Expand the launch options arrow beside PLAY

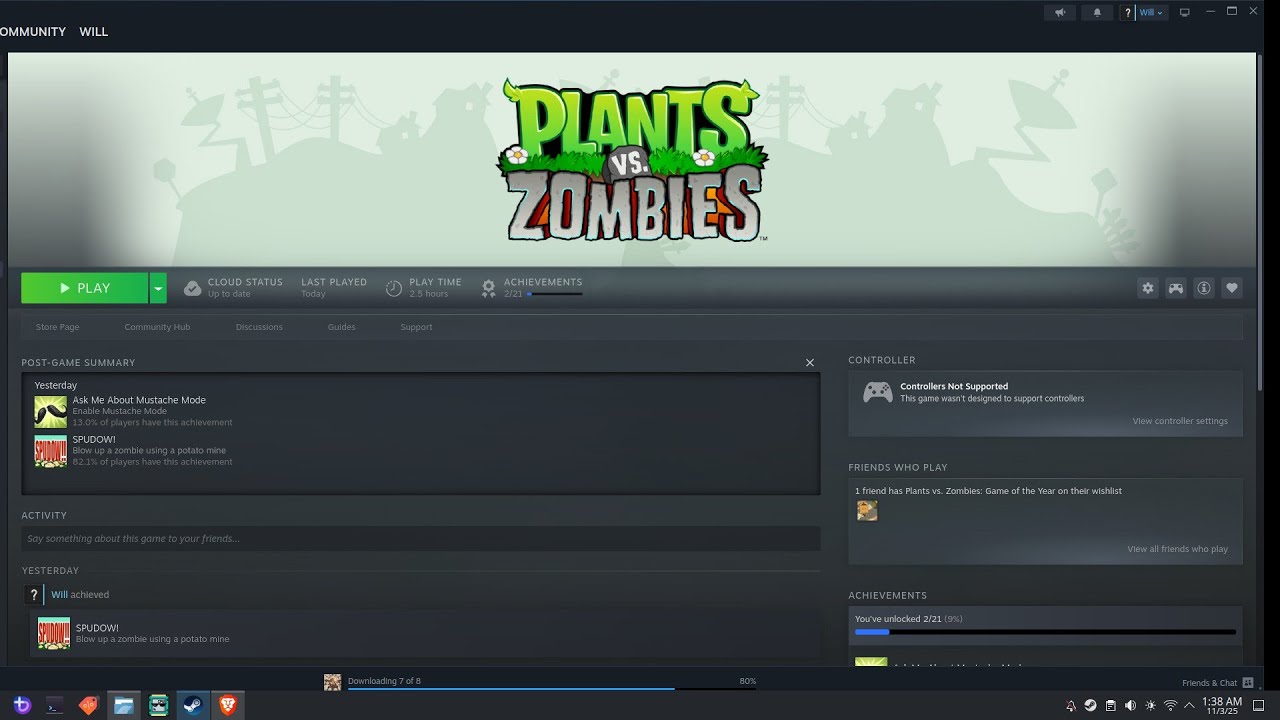coord(158,288)
